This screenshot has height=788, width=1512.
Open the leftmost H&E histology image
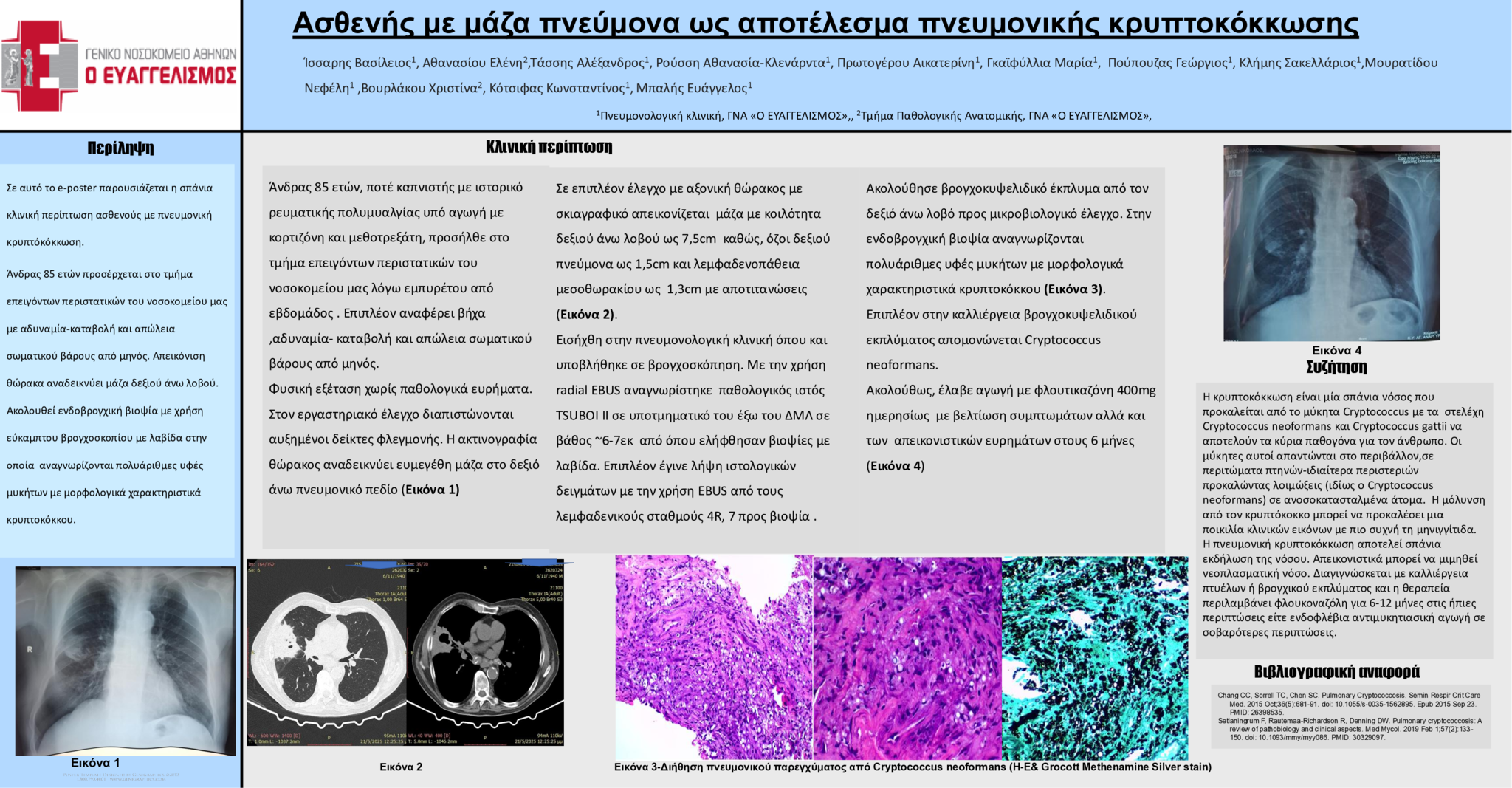[713, 657]
